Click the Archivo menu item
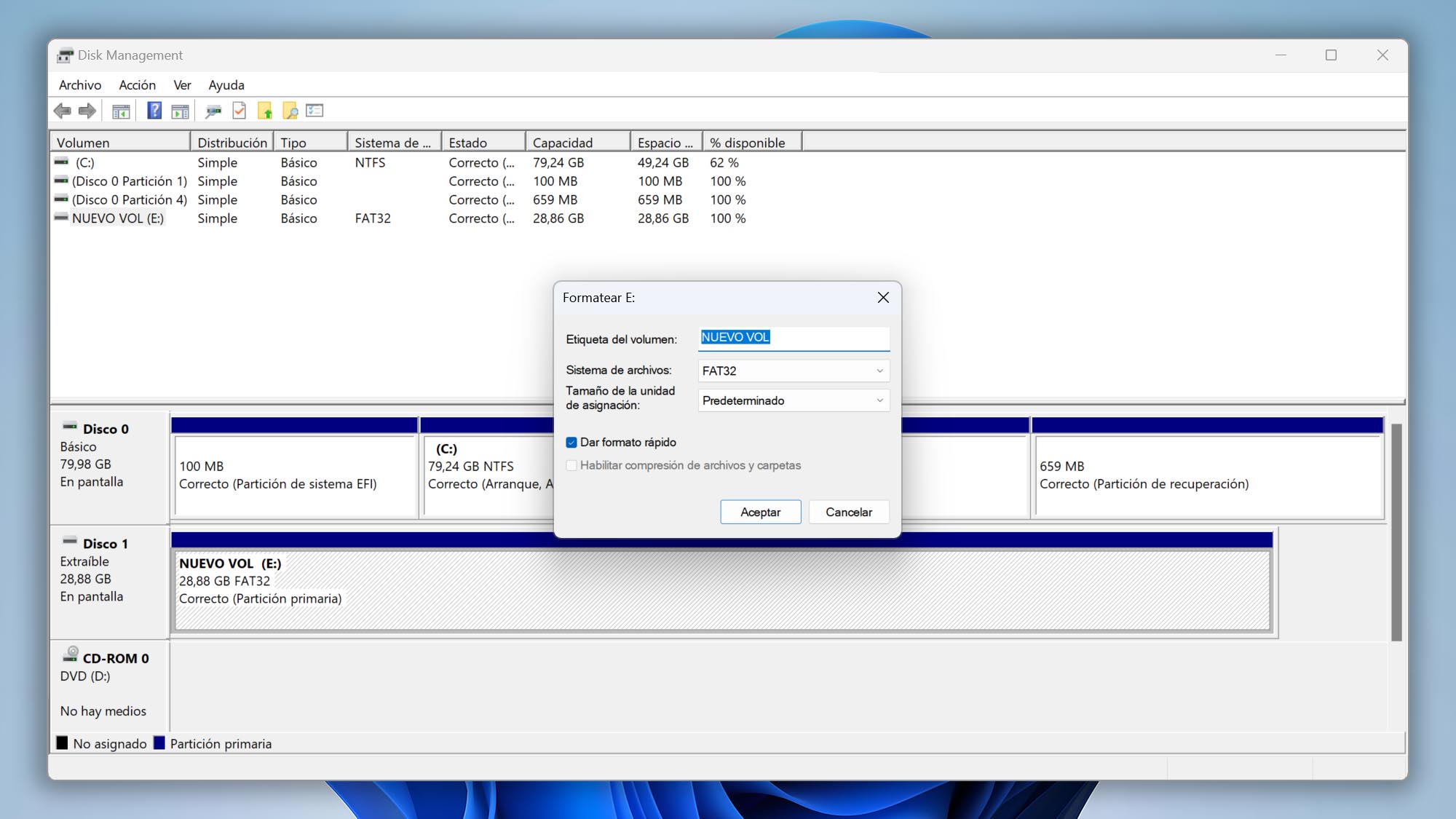The image size is (1456, 819). tap(80, 84)
